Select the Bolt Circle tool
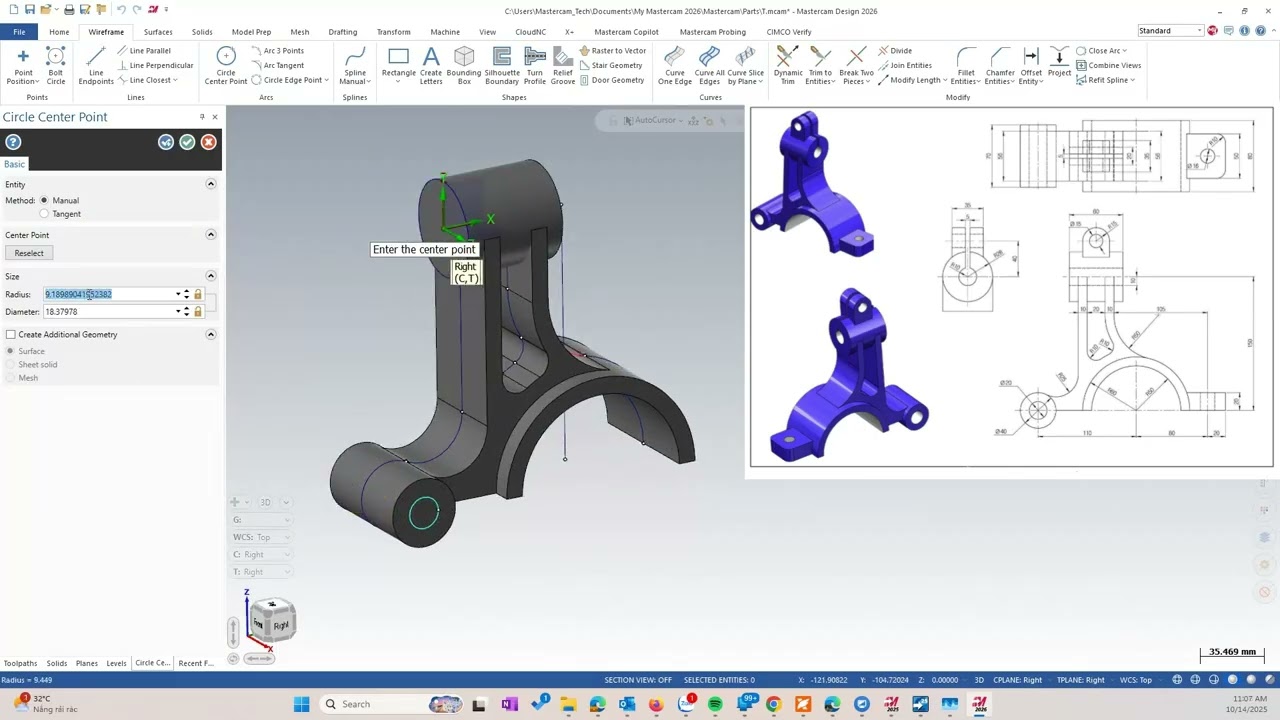The image size is (1280, 720). point(56,65)
